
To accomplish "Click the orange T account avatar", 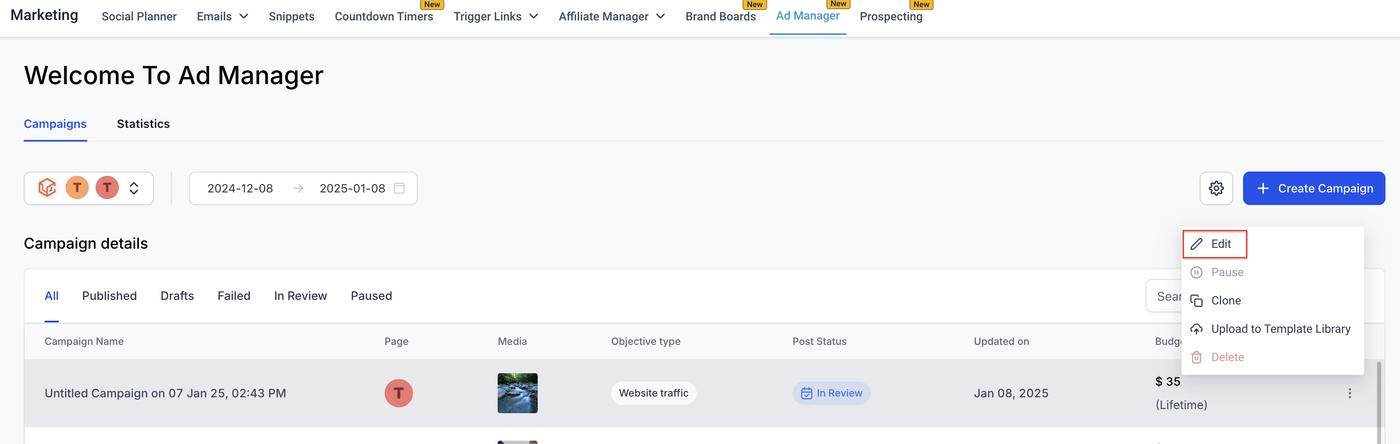I will pos(77,188).
